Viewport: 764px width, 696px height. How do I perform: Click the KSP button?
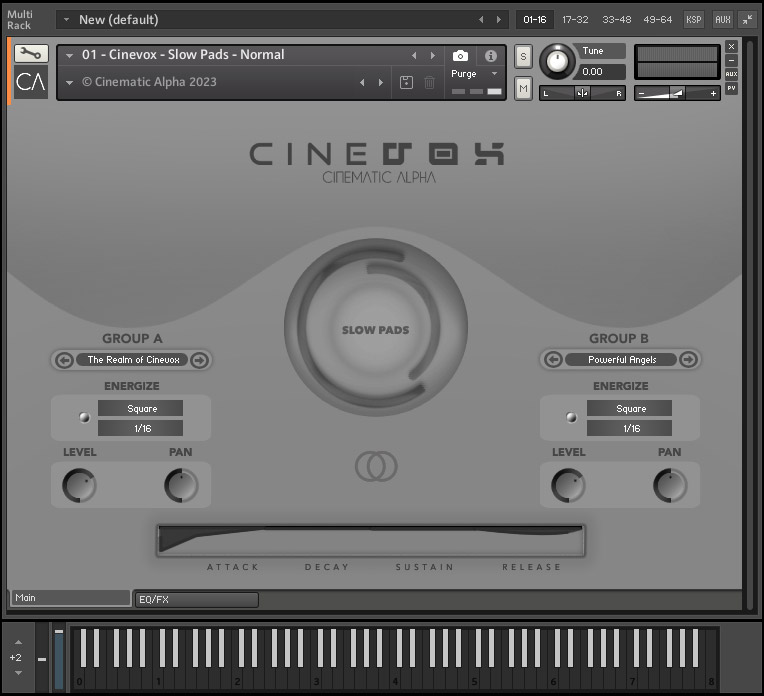[693, 19]
